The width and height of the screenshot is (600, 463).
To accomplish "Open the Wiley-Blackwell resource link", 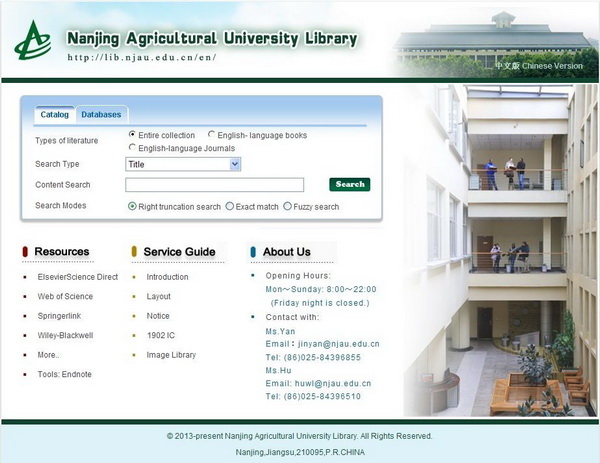I will (65, 336).
